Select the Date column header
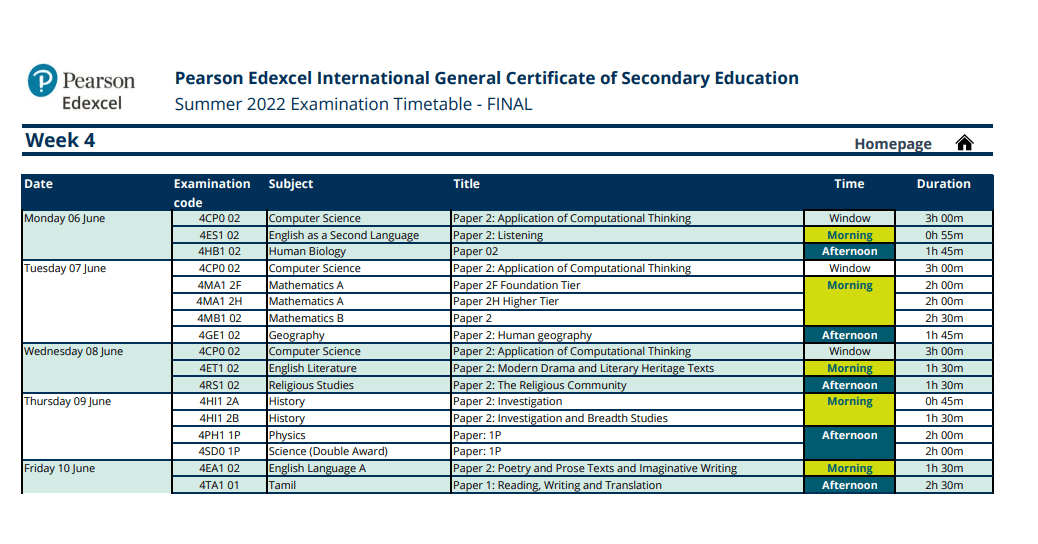The image size is (1038, 544). pos(39,184)
